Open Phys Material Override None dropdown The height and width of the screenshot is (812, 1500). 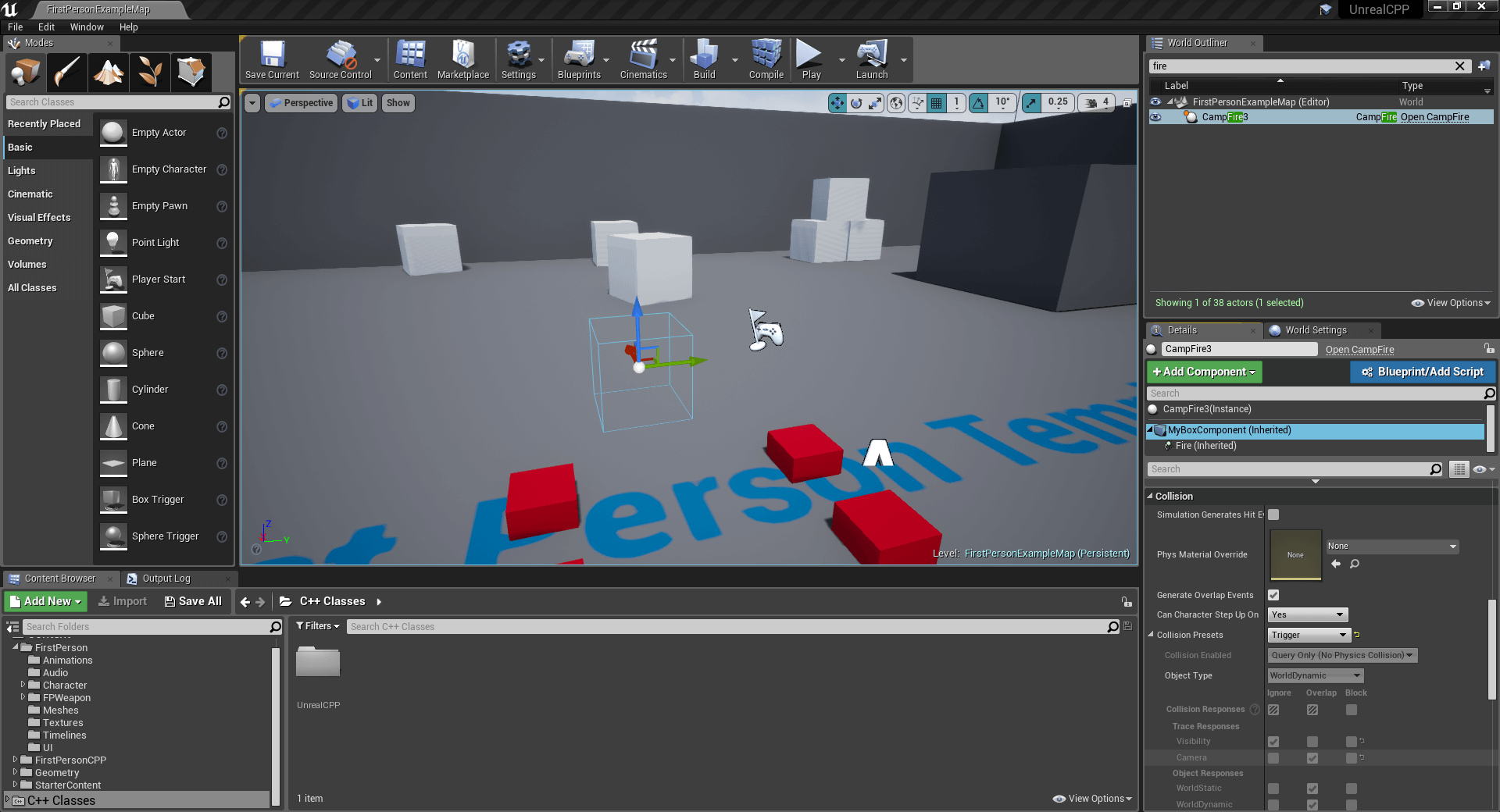point(1392,547)
